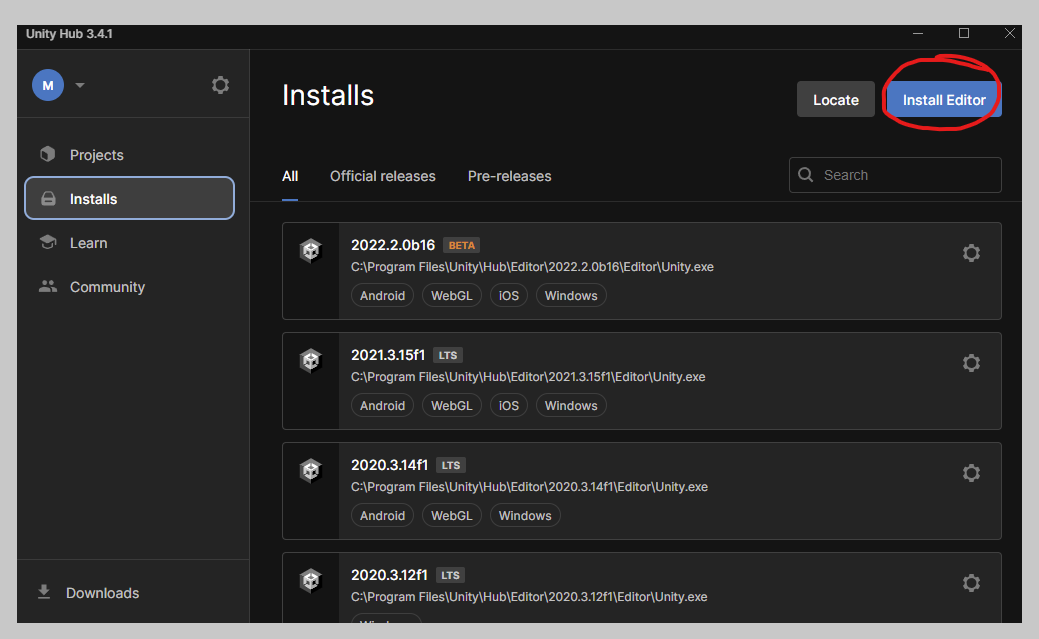Open settings gear for 2022.2.0b16
This screenshot has width=1039, height=639.
(x=971, y=253)
